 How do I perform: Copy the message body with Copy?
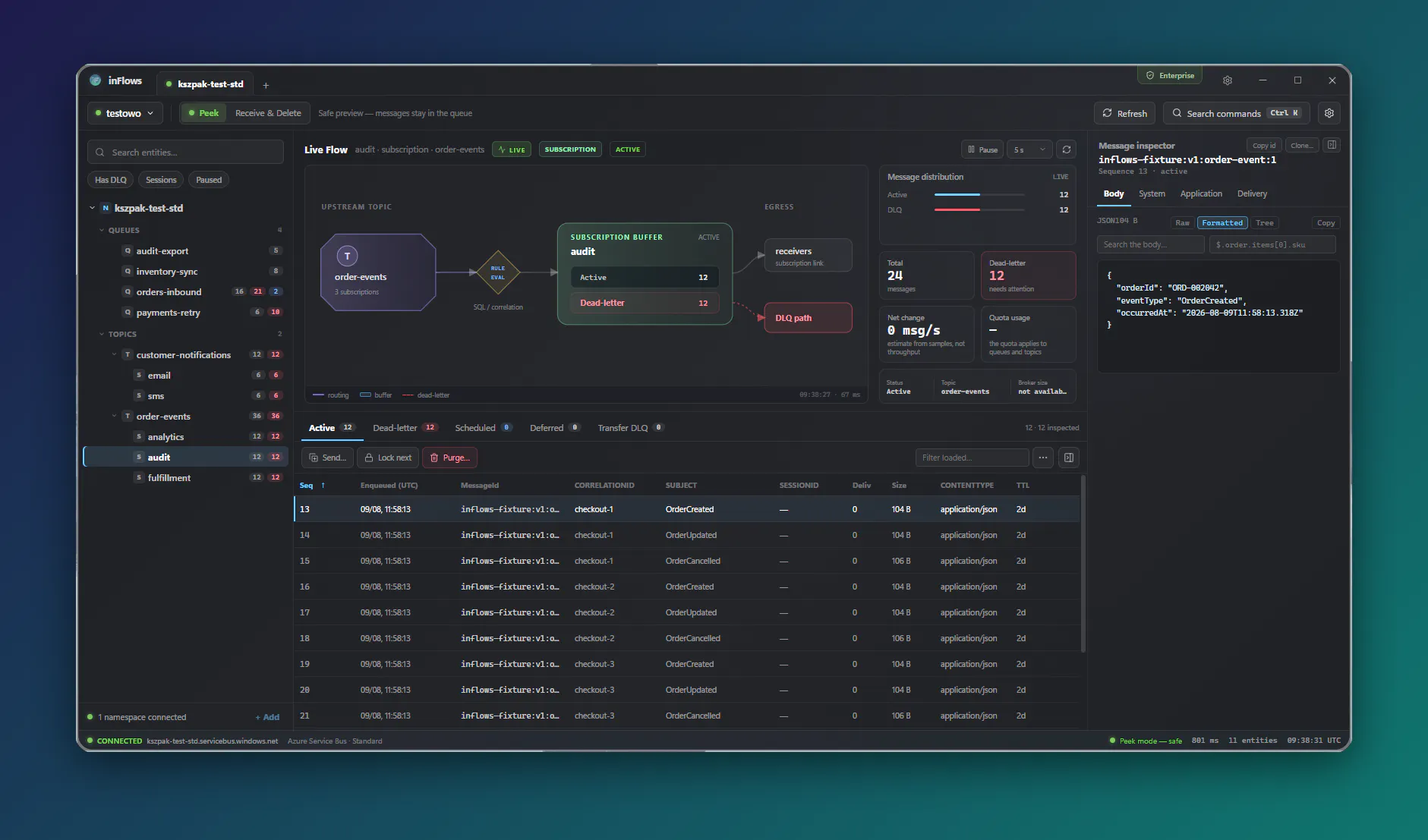pos(1326,223)
